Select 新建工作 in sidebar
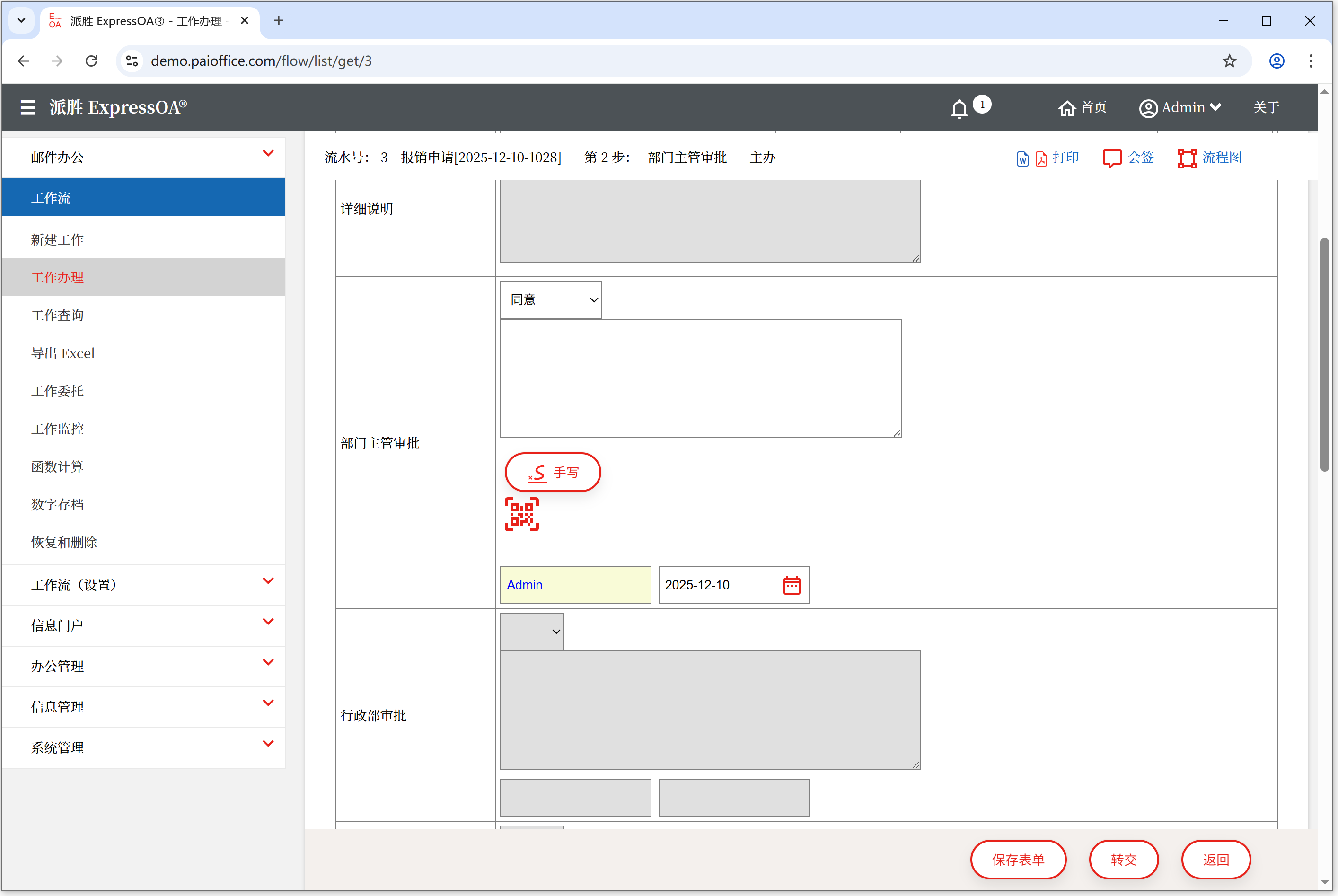 point(58,240)
